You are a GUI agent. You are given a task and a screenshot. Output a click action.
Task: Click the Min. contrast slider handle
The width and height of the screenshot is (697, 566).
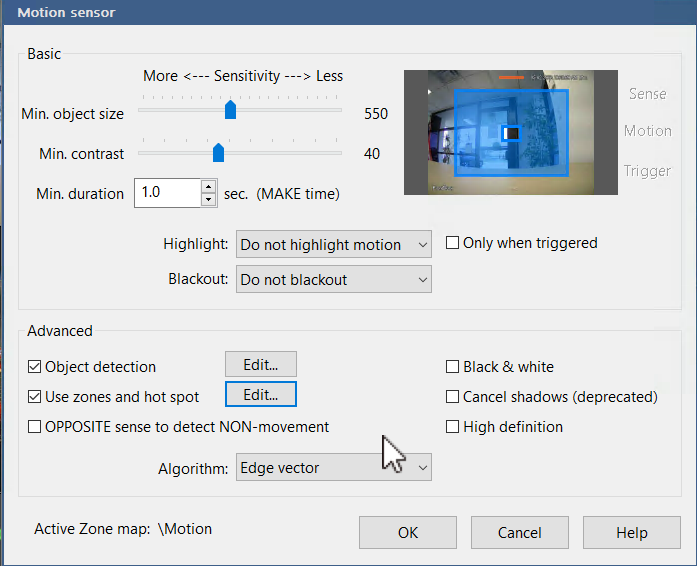pyautogui.click(x=218, y=153)
